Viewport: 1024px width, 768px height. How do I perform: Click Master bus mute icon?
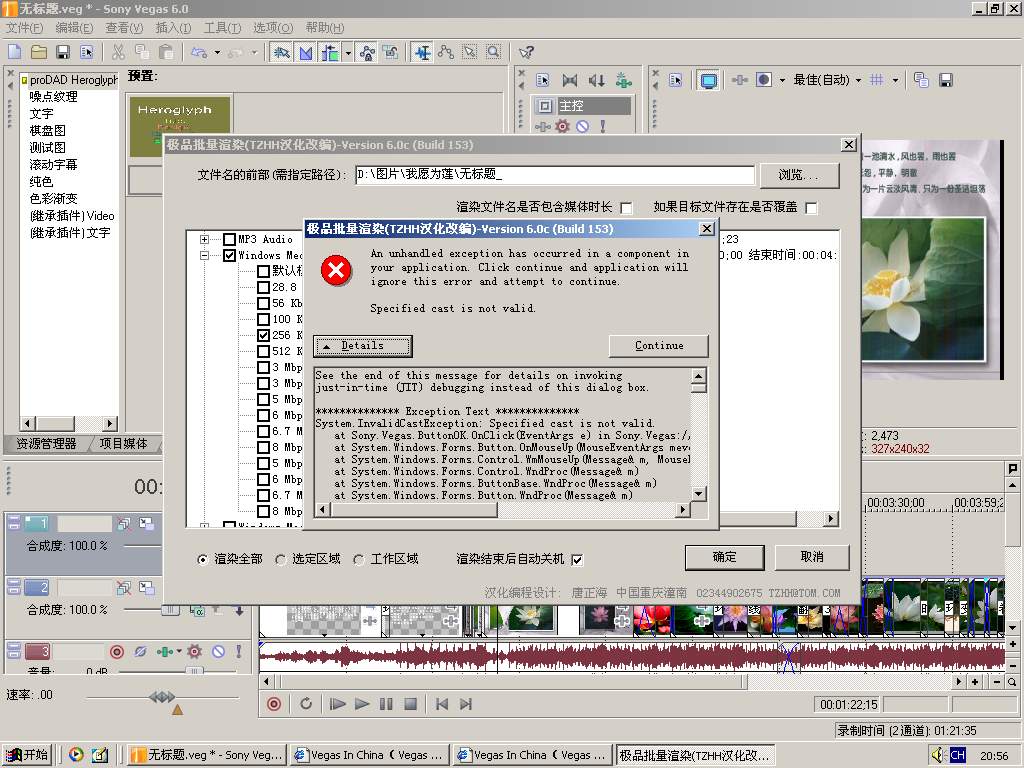pos(583,126)
